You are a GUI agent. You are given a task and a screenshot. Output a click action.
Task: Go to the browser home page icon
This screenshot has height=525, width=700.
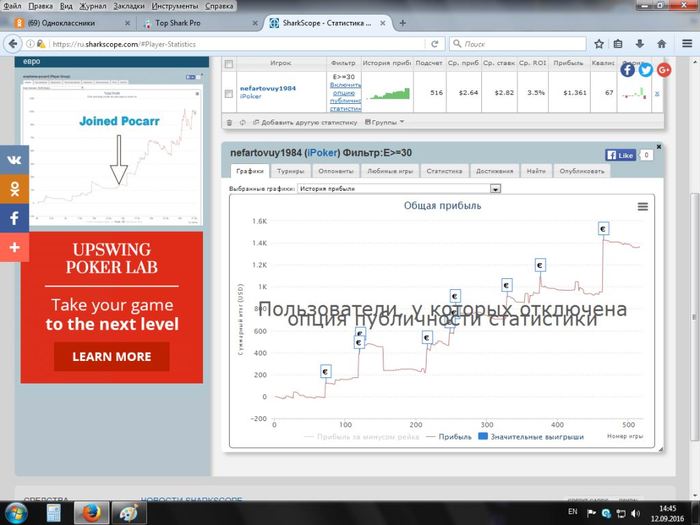click(x=662, y=44)
